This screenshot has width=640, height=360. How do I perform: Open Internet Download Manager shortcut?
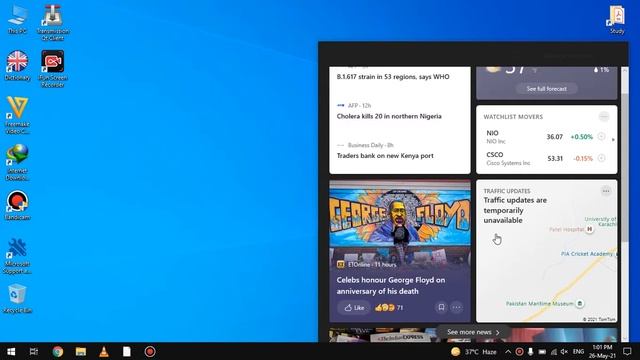pos(17,162)
